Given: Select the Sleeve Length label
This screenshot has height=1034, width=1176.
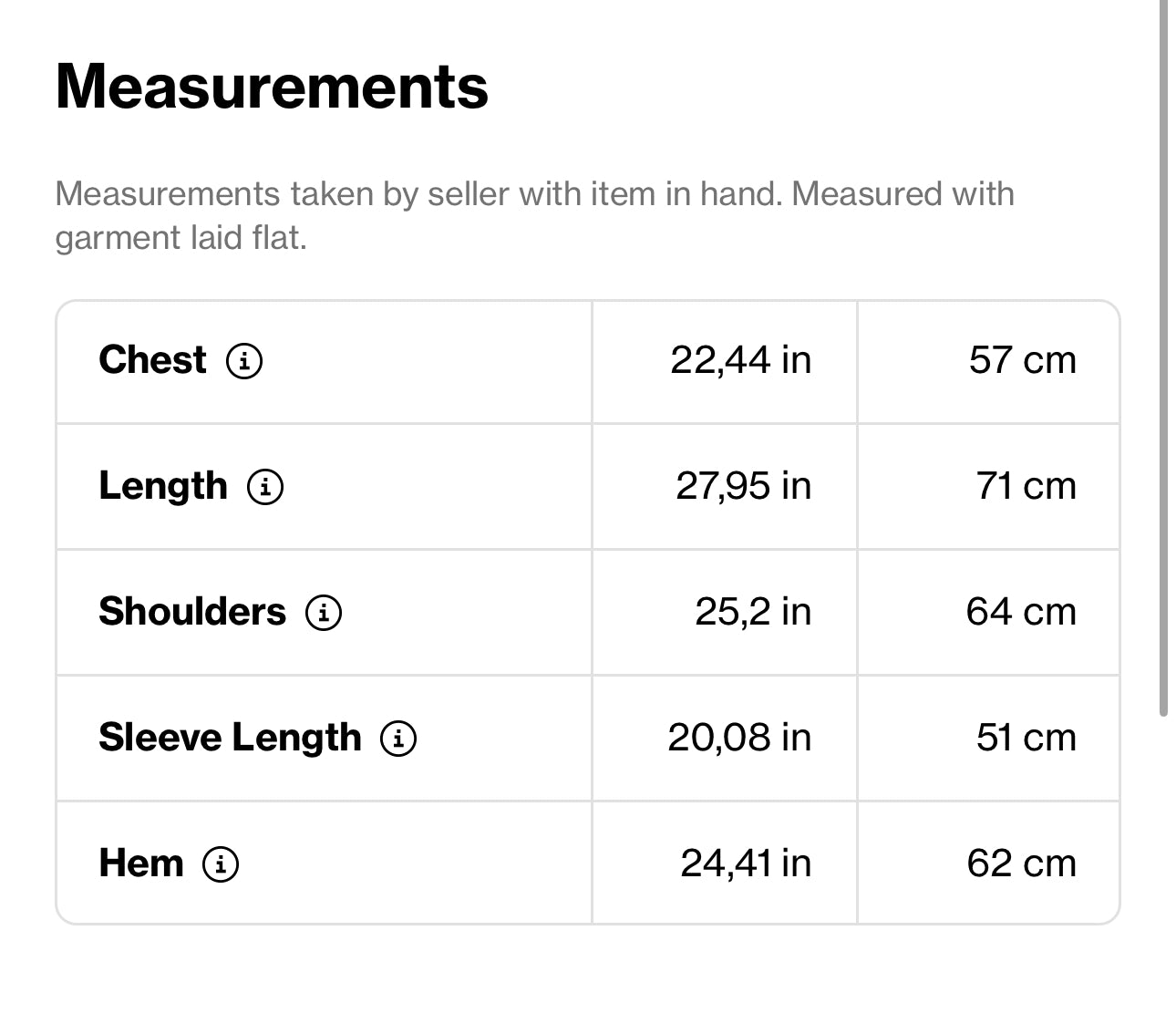Looking at the screenshot, I should point(230,738).
